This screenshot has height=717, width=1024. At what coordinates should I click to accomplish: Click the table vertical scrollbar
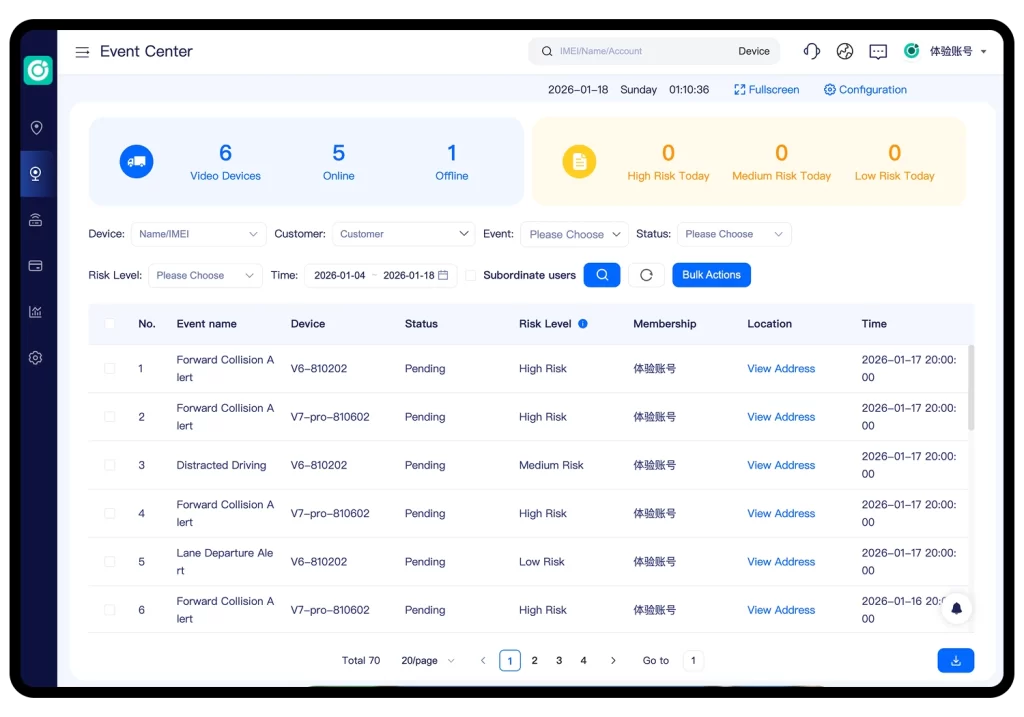tap(971, 388)
